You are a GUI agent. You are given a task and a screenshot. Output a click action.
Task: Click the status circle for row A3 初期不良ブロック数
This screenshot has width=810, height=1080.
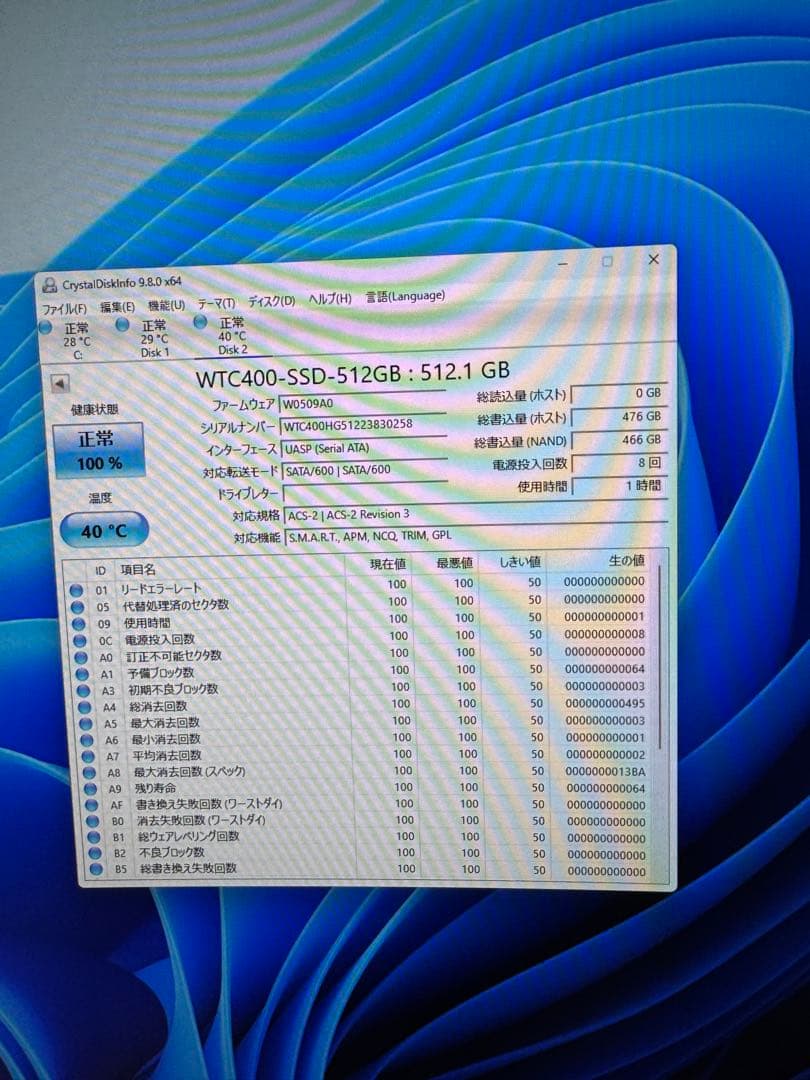pos(83,690)
